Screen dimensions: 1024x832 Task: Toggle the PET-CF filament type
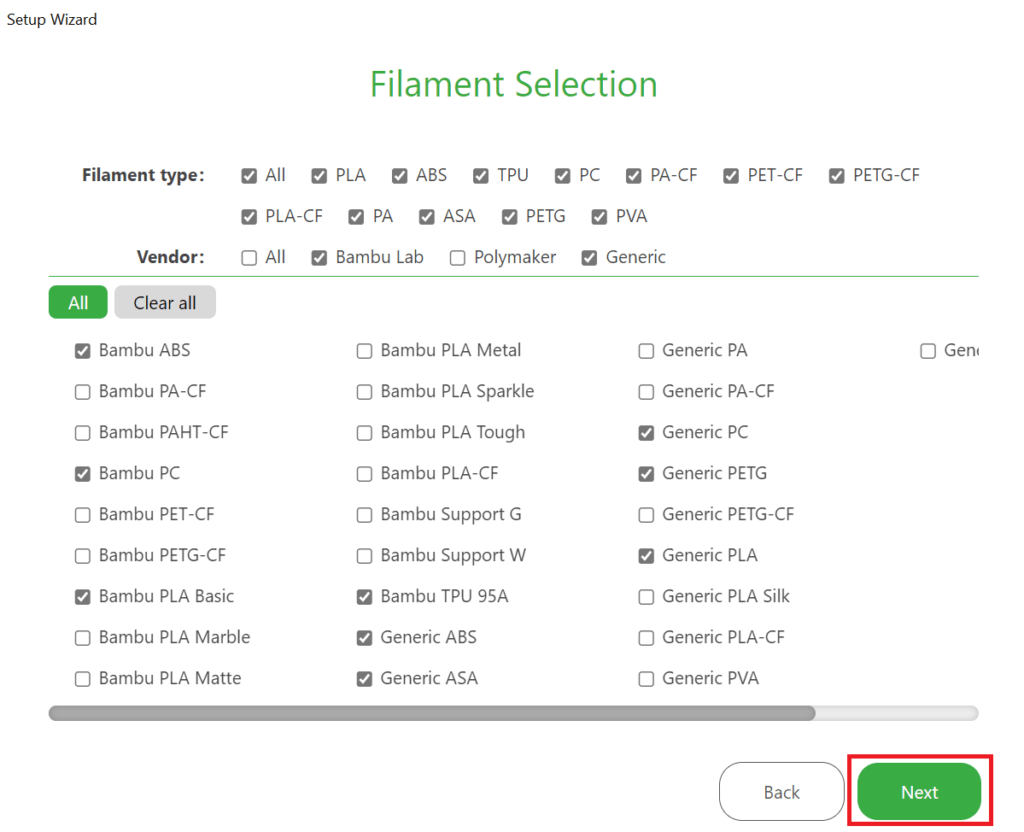click(731, 176)
